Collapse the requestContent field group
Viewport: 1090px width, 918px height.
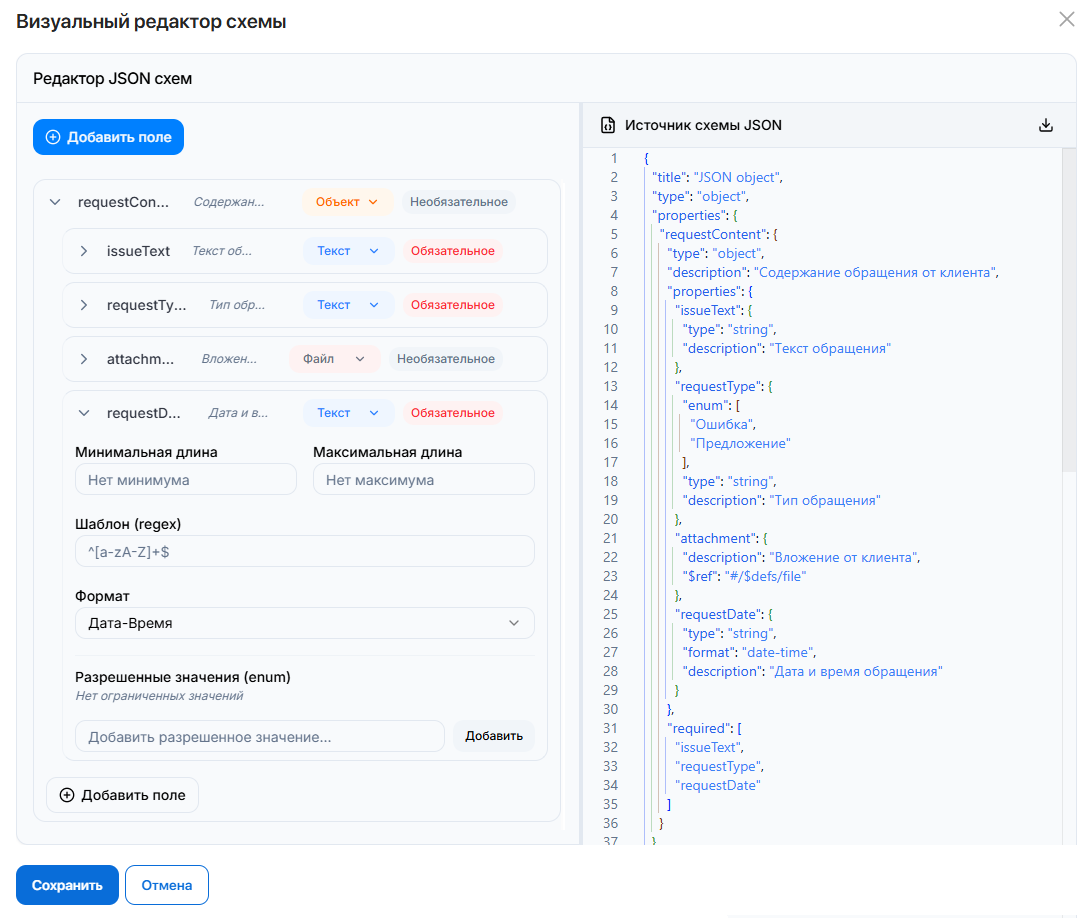pyautogui.click(x=55, y=201)
